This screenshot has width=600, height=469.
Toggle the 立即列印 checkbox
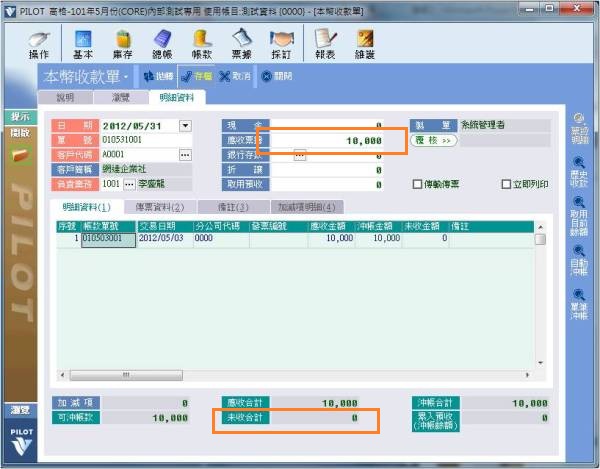pyautogui.click(x=506, y=184)
